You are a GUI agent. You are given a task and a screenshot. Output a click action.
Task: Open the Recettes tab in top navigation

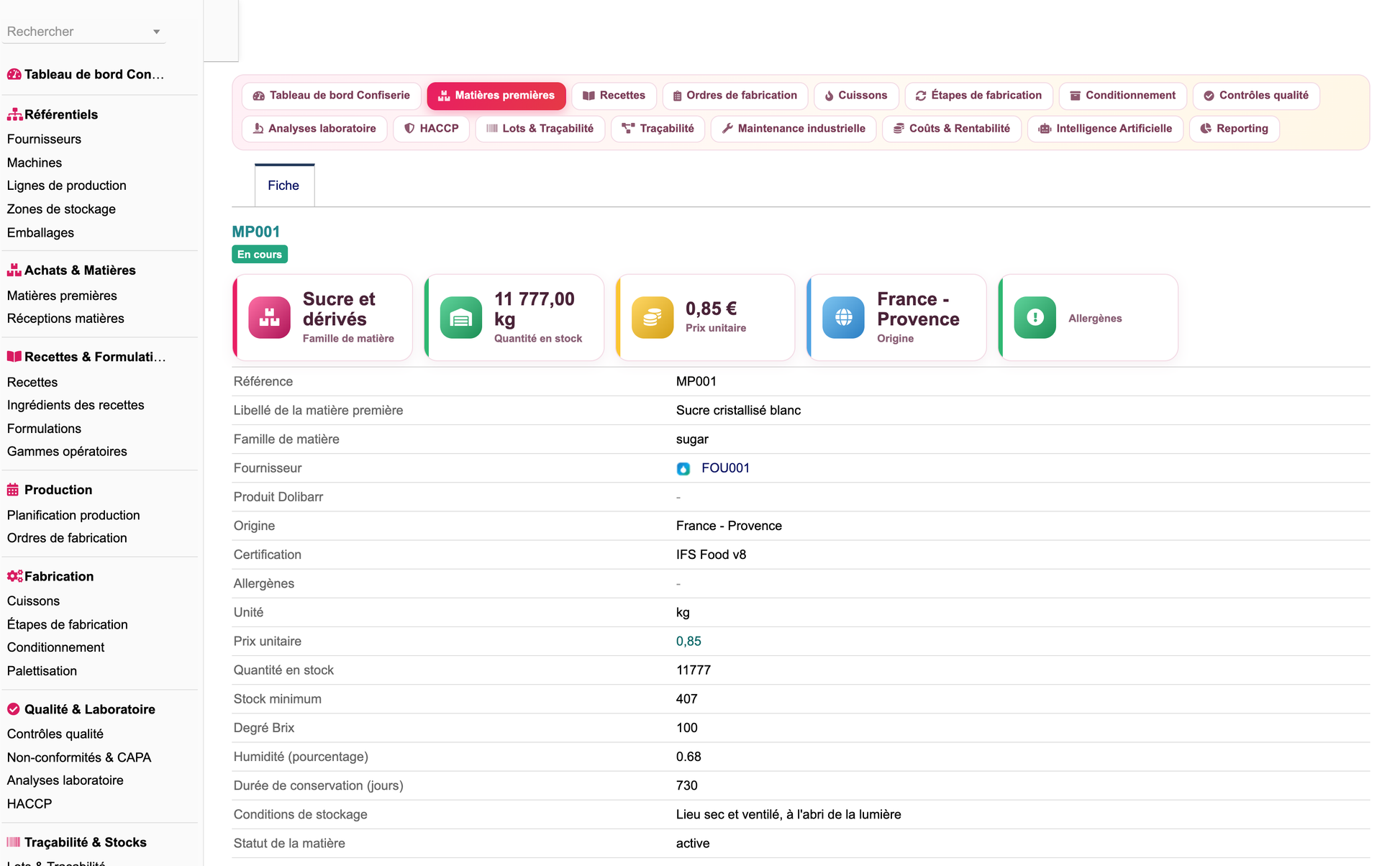point(614,96)
